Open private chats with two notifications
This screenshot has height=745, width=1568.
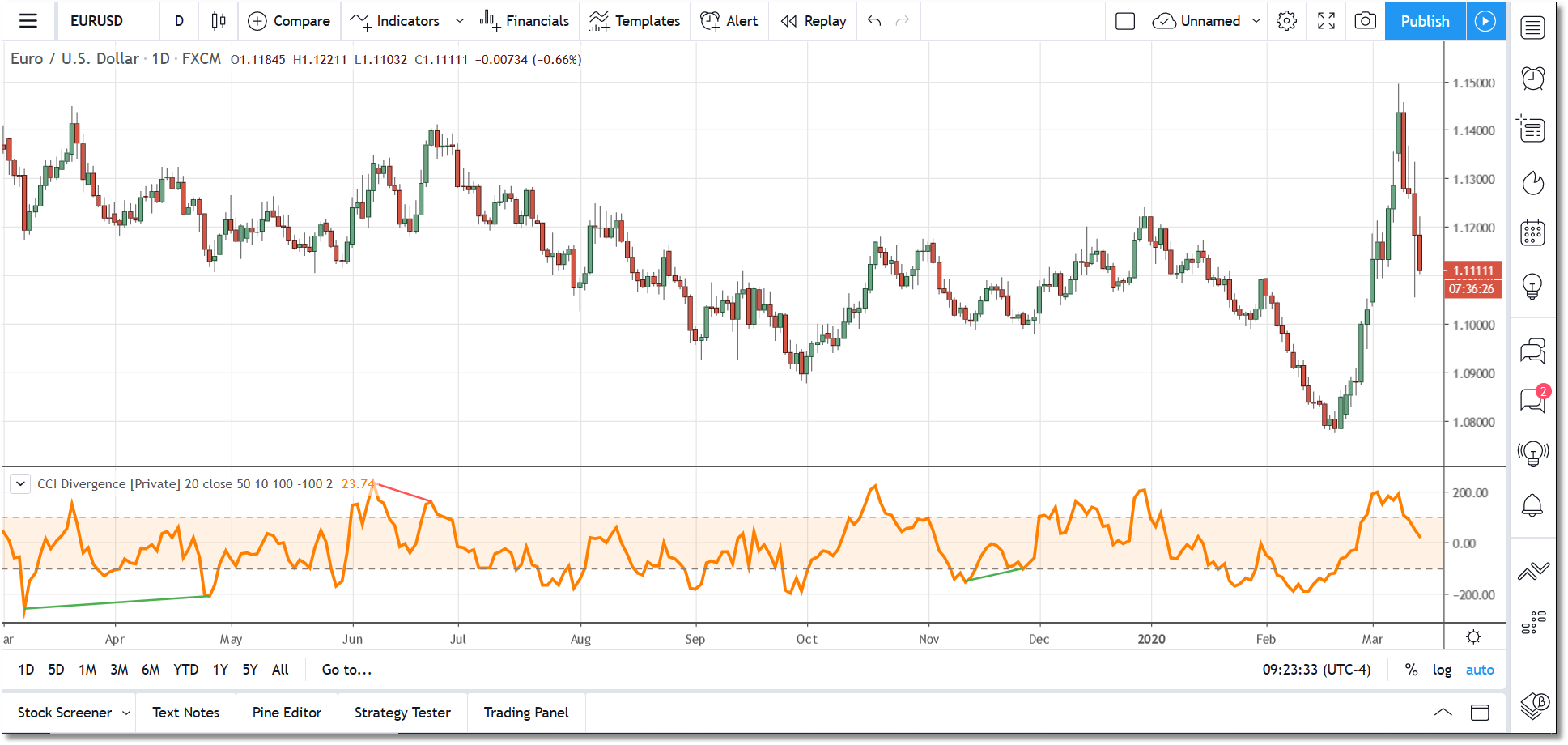[1534, 399]
